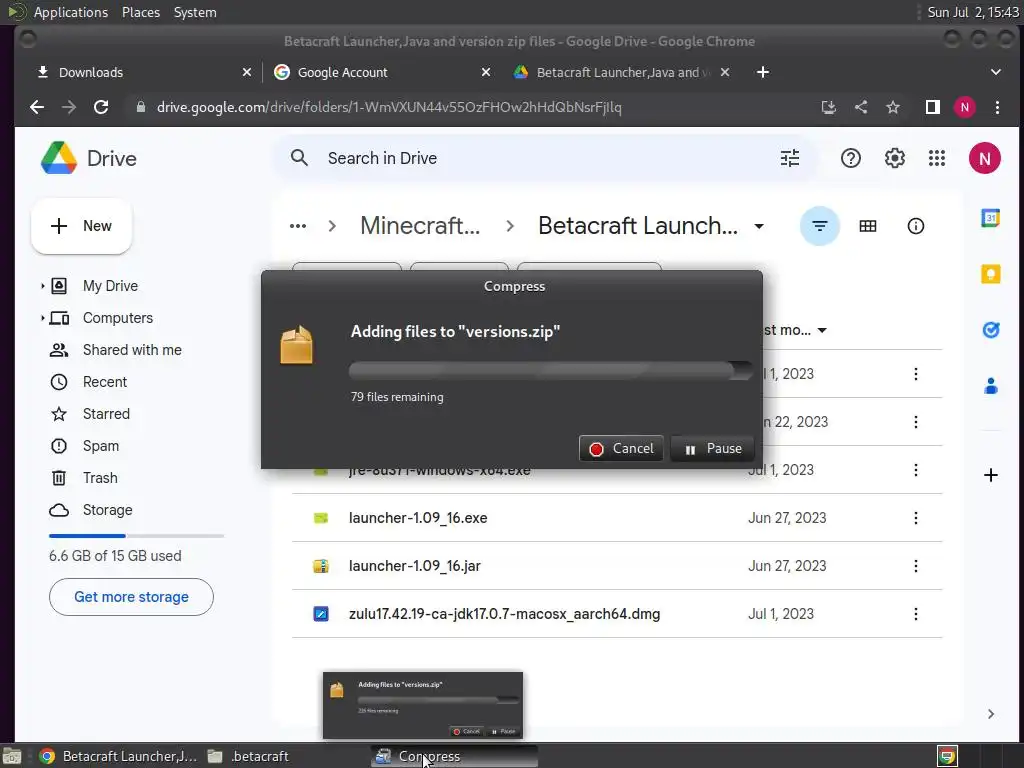
Task: Click the versions.zip progress bar
Action: point(551,371)
